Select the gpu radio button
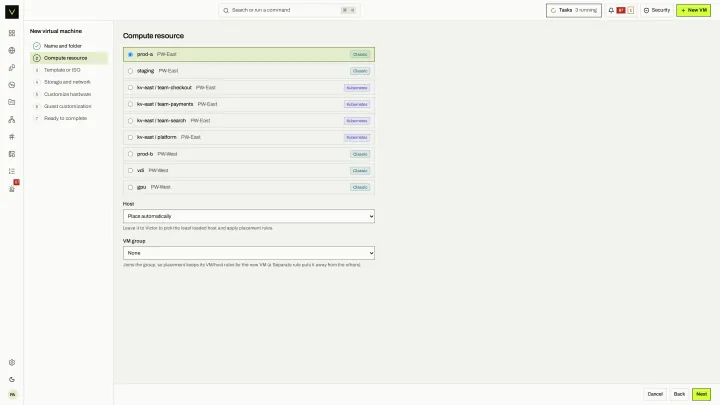This screenshot has width=720, height=405. [x=130, y=187]
